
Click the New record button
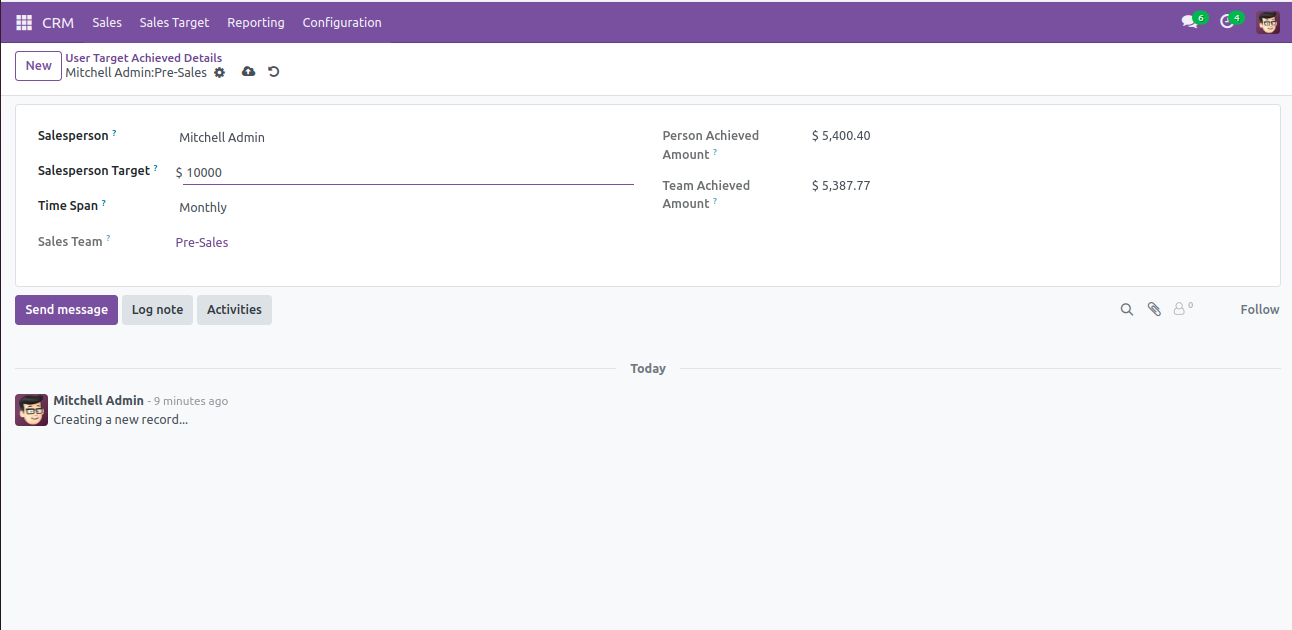click(38, 66)
